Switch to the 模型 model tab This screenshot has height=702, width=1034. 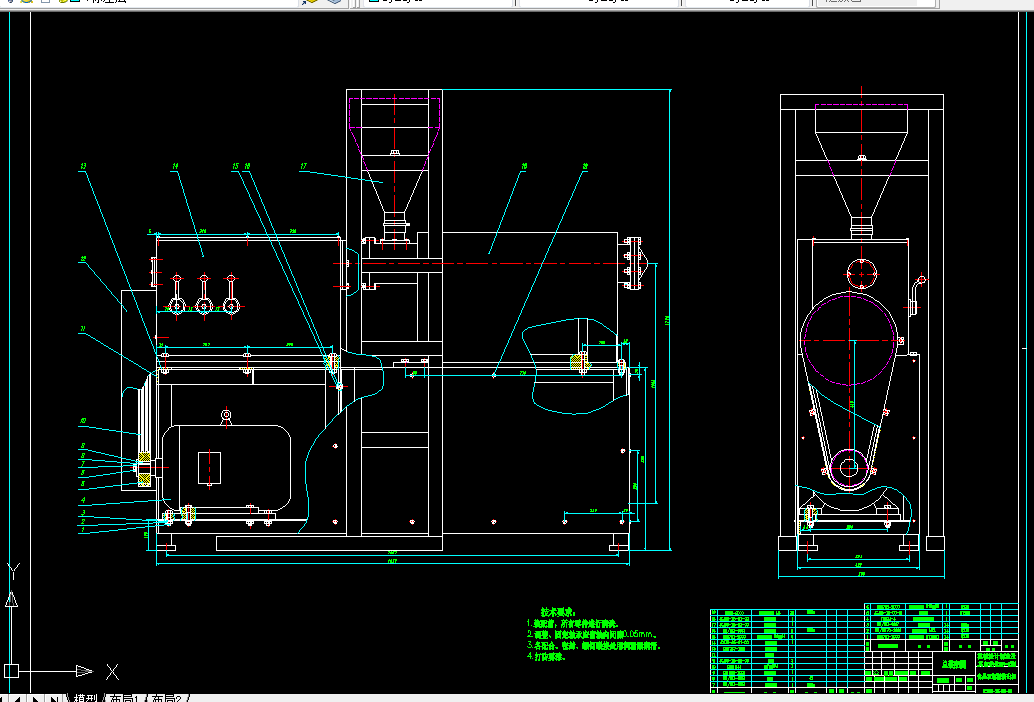(85, 698)
